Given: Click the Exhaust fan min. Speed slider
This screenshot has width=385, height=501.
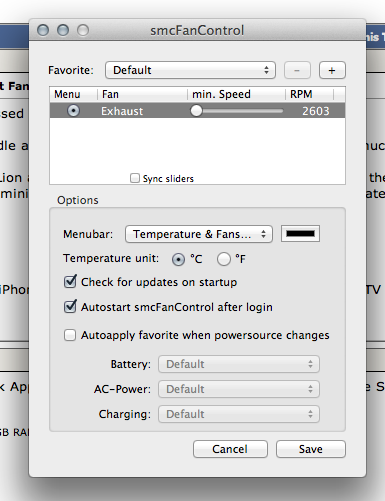Looking at the screenshot, I should [x=237, y=111].
